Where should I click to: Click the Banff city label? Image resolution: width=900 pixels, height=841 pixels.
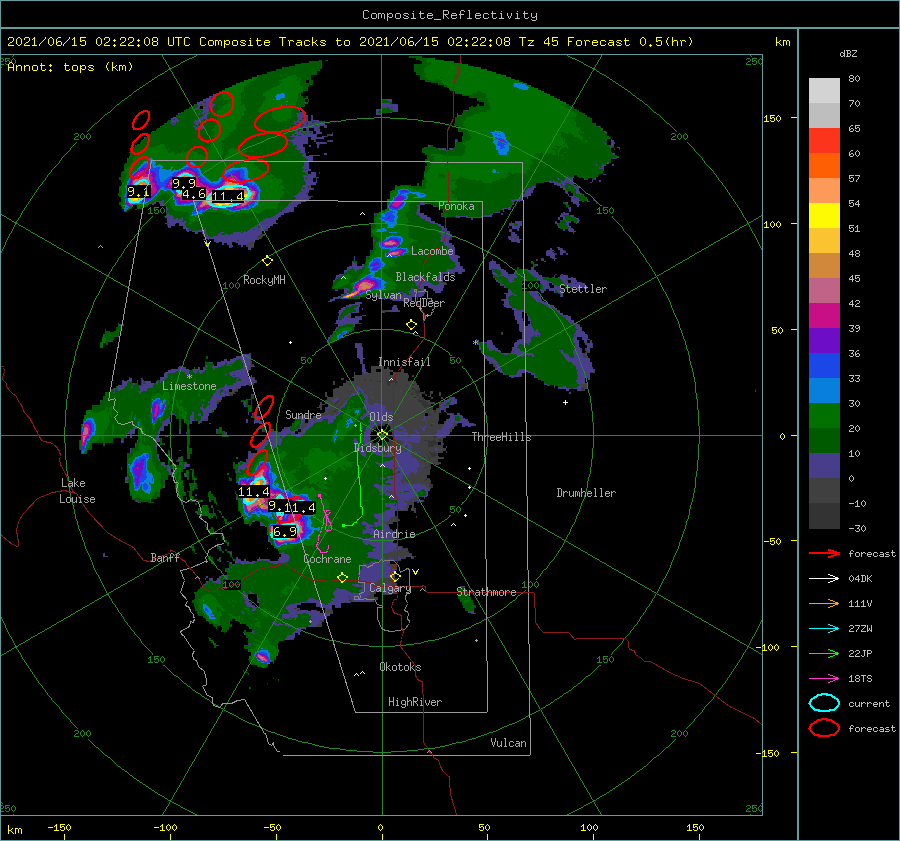[165, 557]
